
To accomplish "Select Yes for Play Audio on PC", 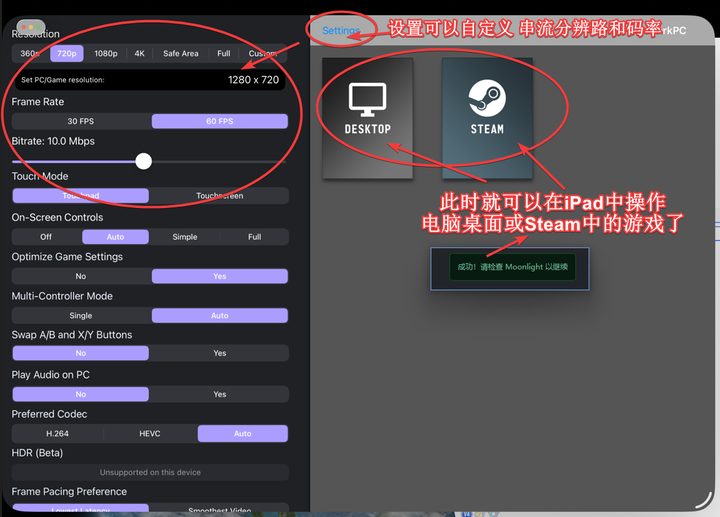I will [x=219, y=394].
